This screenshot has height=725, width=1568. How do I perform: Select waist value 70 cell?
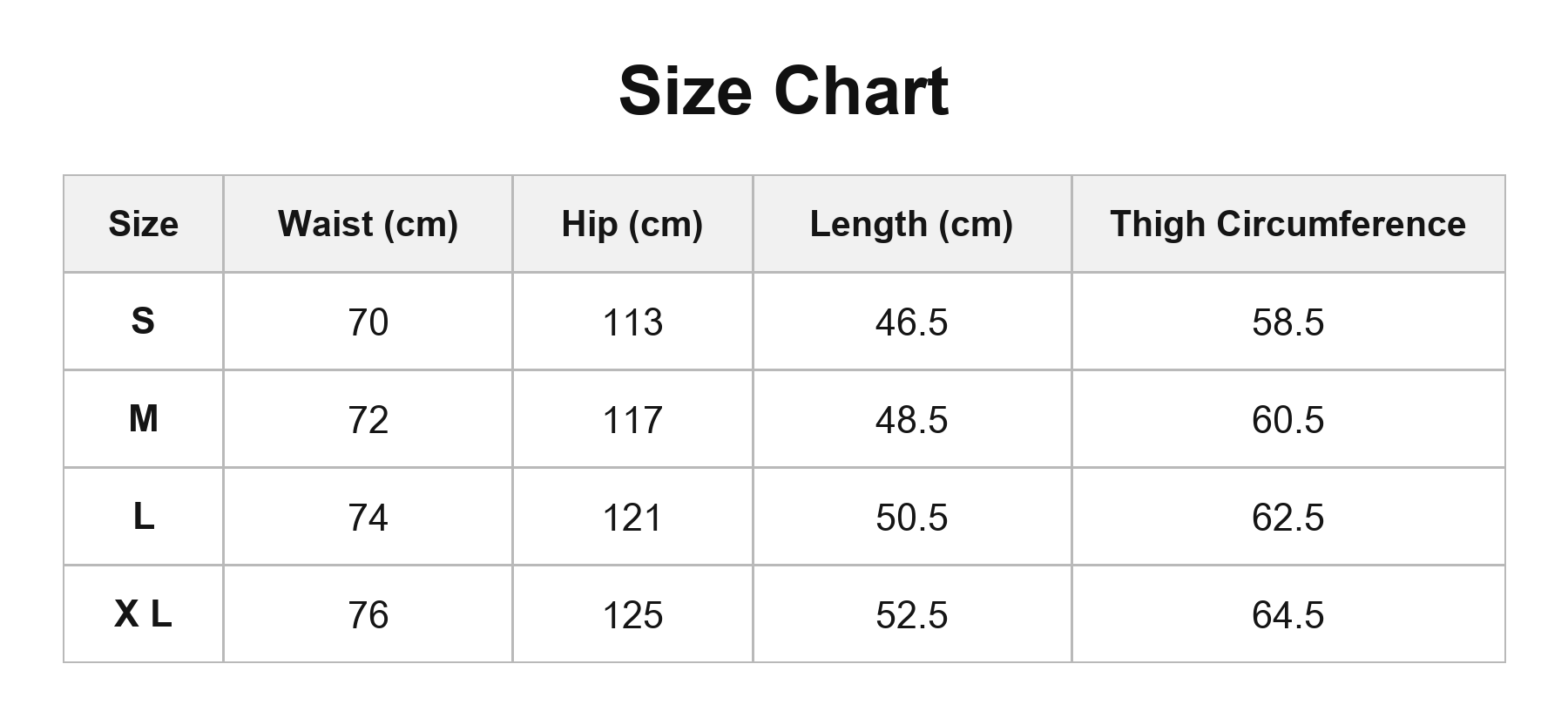[x=368, y=322]
